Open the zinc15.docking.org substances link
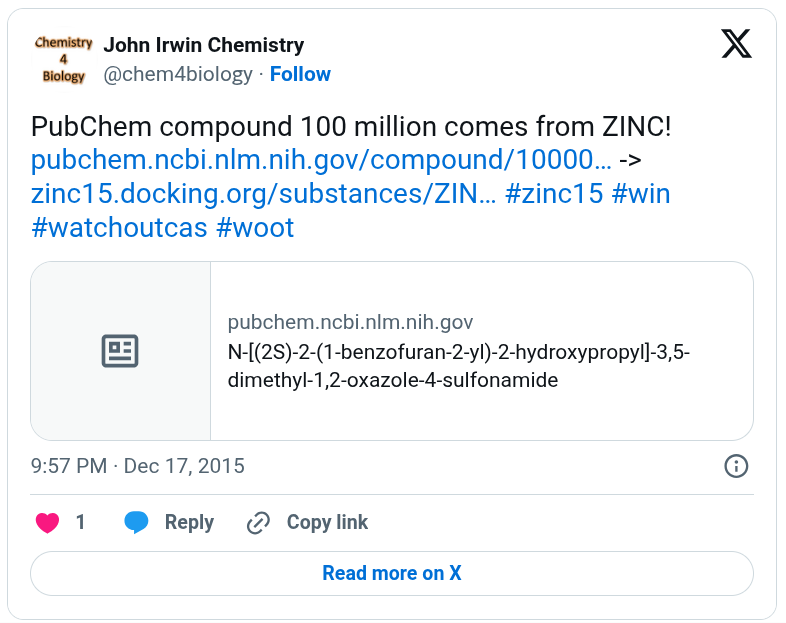The height and width of the screenshot is (623, 786). 264,193
